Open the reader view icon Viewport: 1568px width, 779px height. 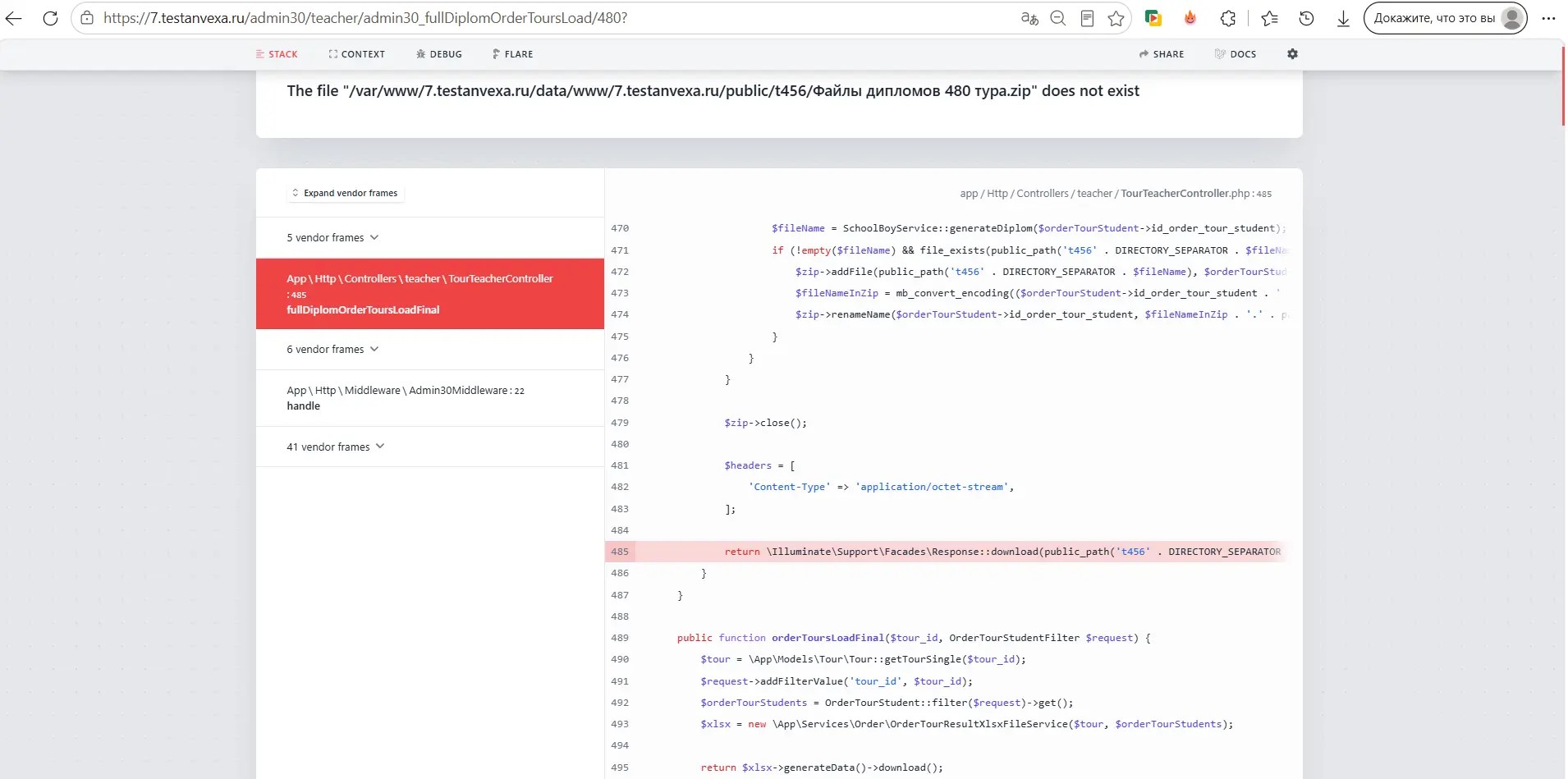click(1087, 18)
